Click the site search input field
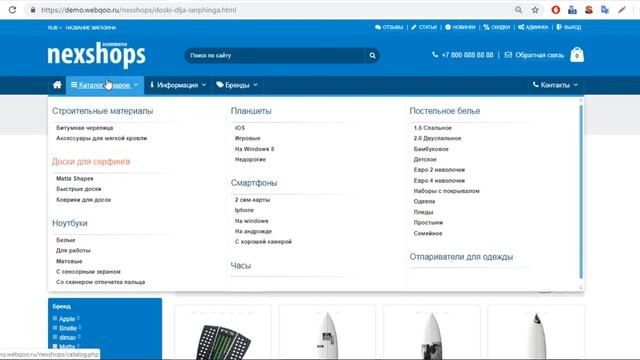Image resolution: width=640 pixels, height=360 pixels. tap(275, 56)
